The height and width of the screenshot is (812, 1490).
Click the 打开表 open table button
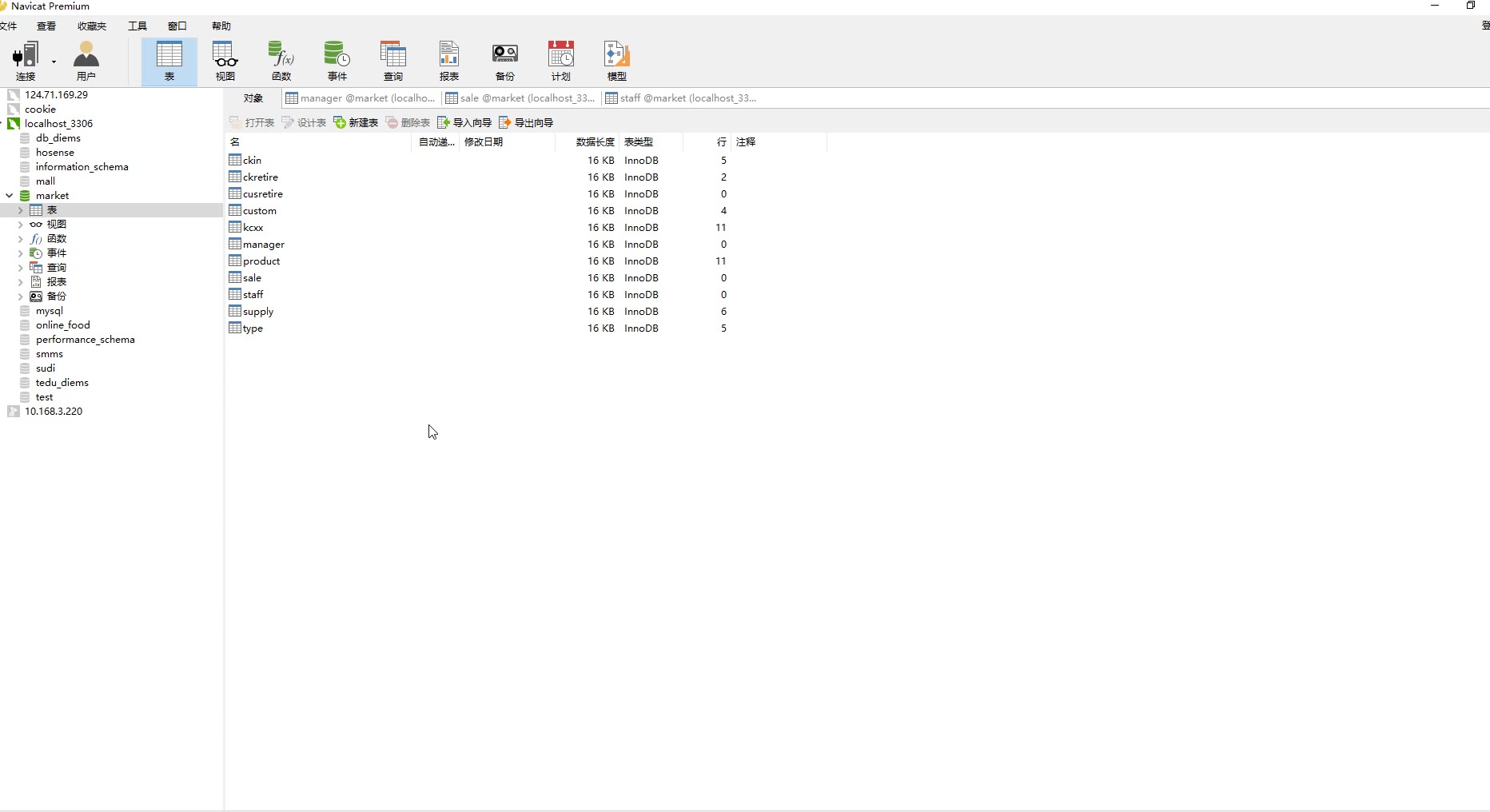pyautogui.click(x=252, y=122)
